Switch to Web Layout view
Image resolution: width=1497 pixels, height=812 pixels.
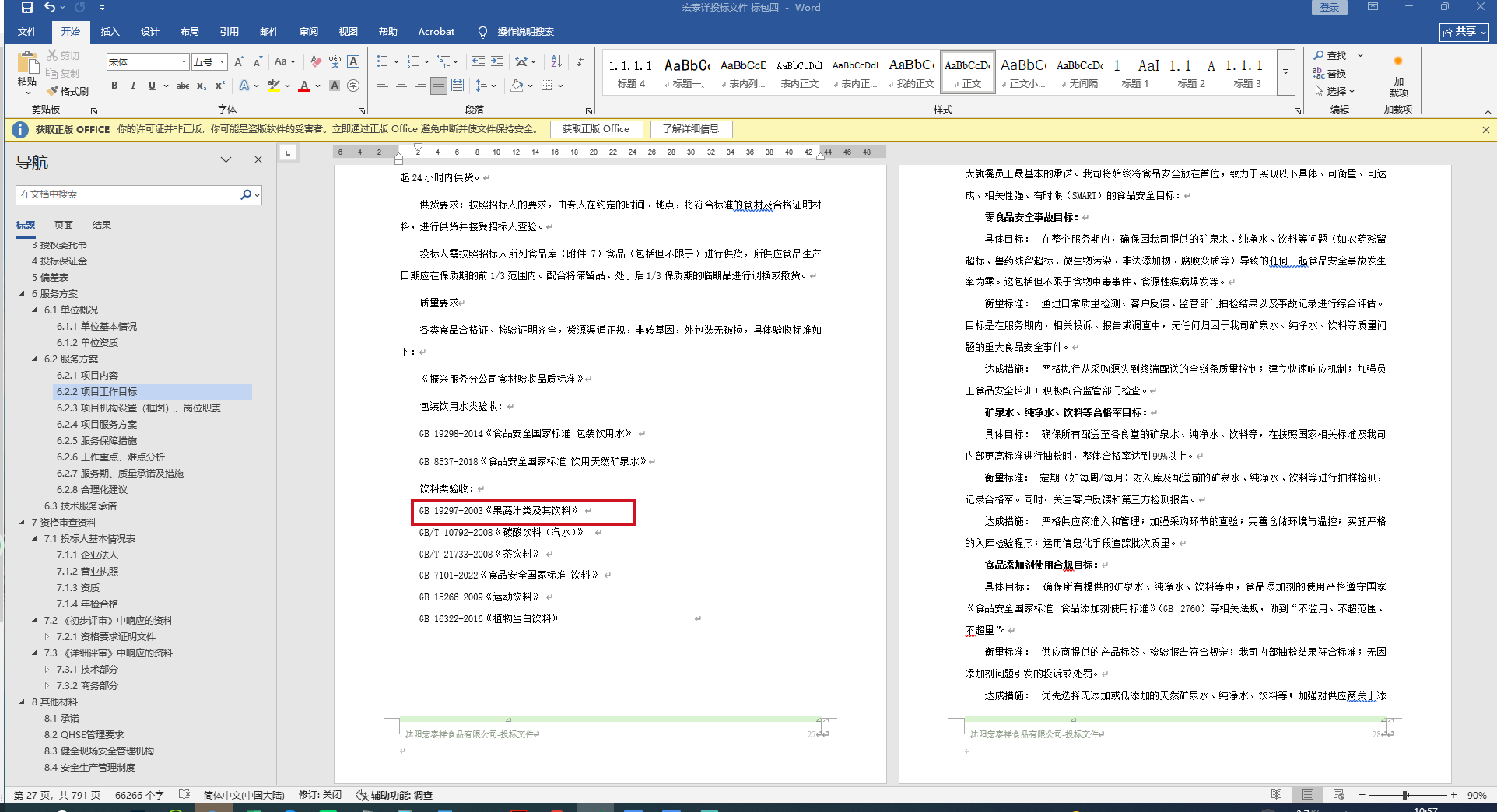tap(1338, 795)
